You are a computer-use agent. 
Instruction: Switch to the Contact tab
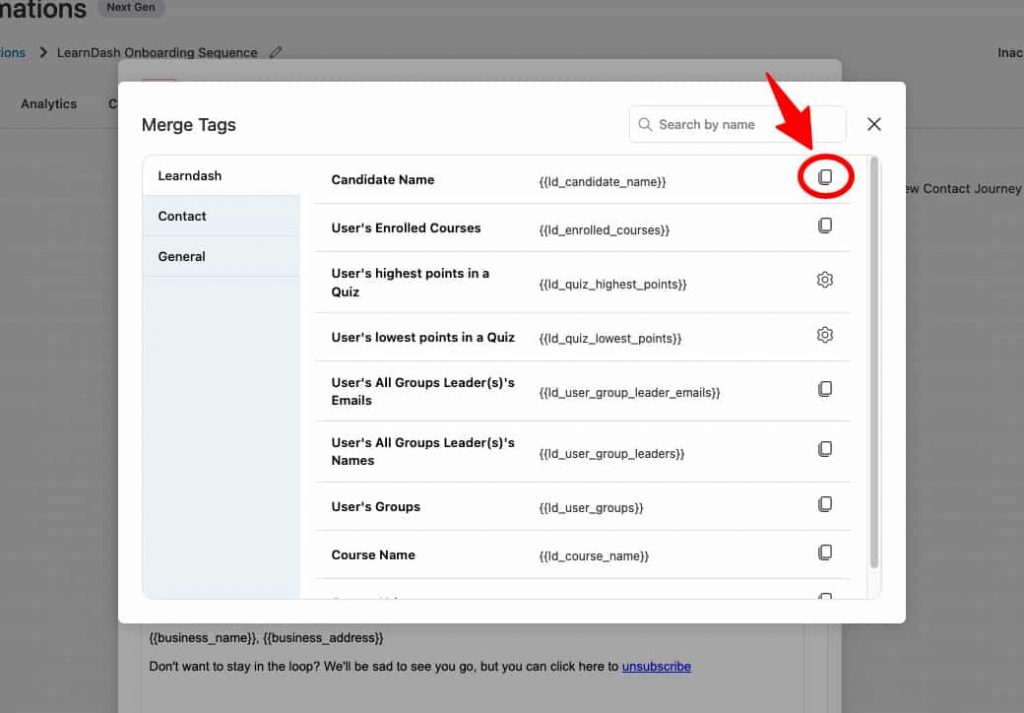(x=221, y=216)
